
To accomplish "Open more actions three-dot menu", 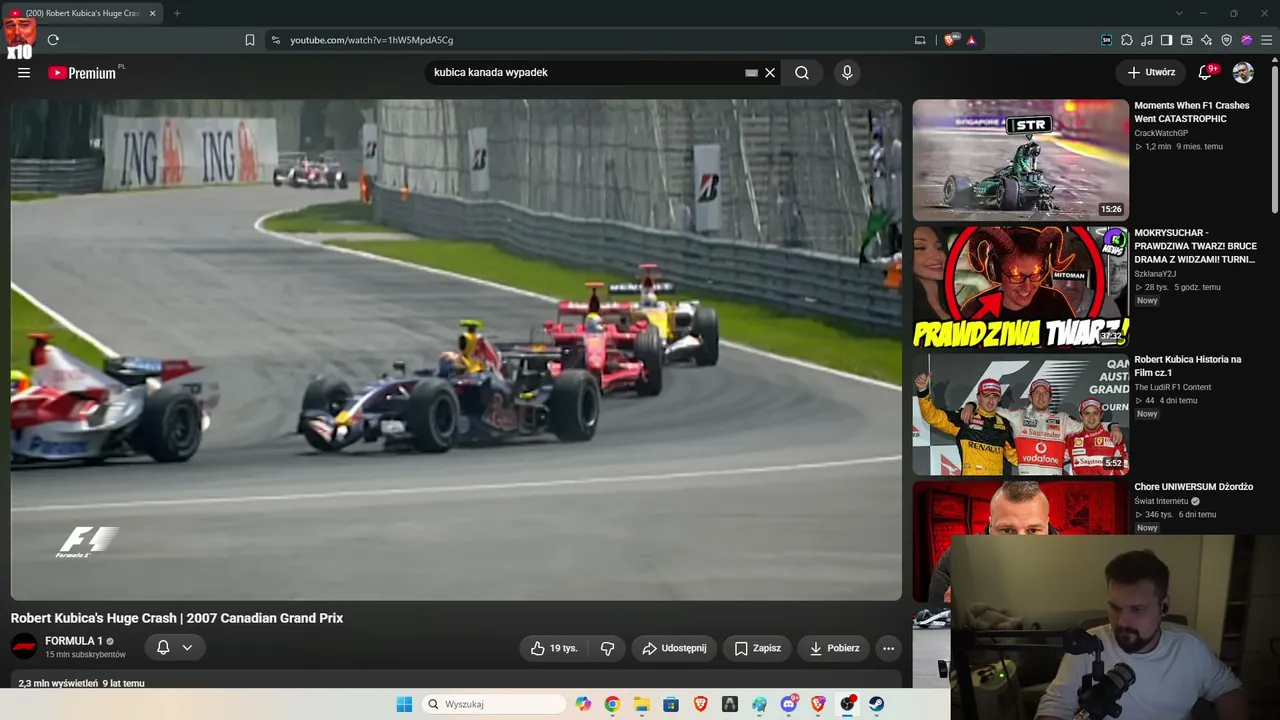I will (x=888, y=648).
